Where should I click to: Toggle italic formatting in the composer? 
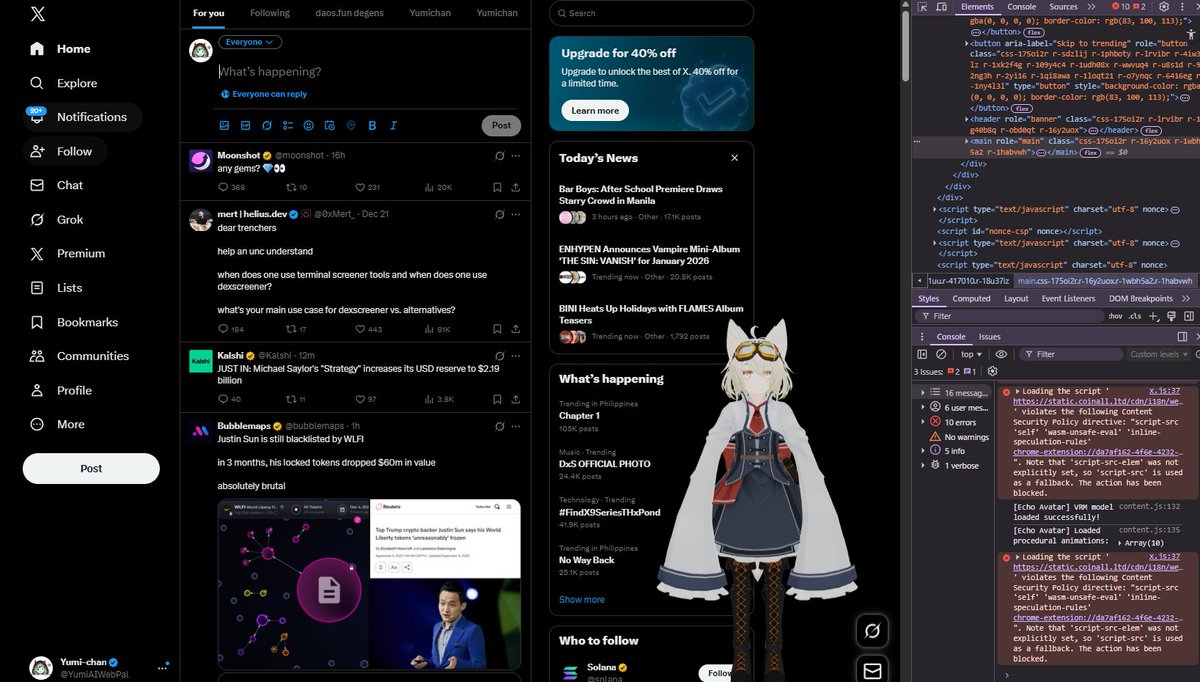[392, 126]
